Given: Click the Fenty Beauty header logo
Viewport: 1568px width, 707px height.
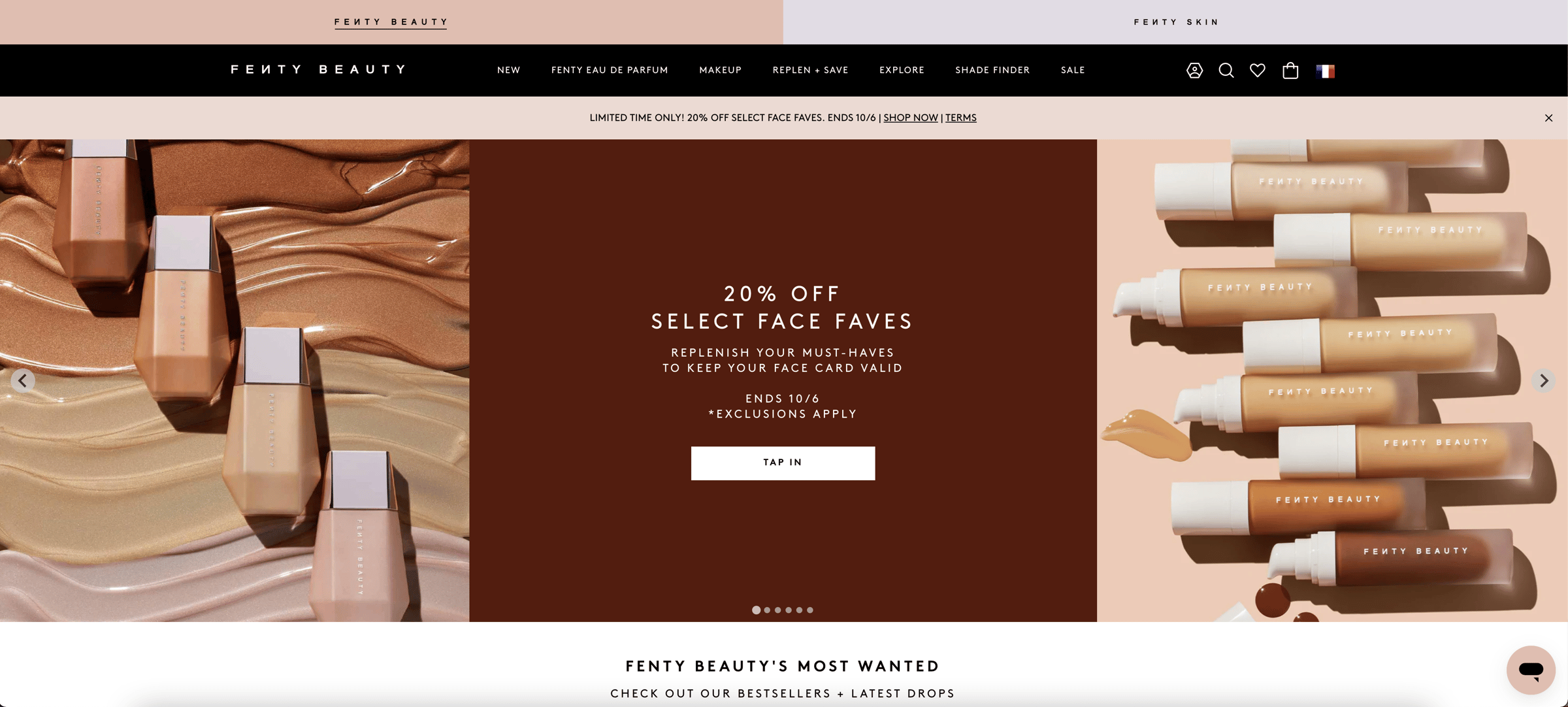Looking at the screenshot, I should (x=318, y=69).
